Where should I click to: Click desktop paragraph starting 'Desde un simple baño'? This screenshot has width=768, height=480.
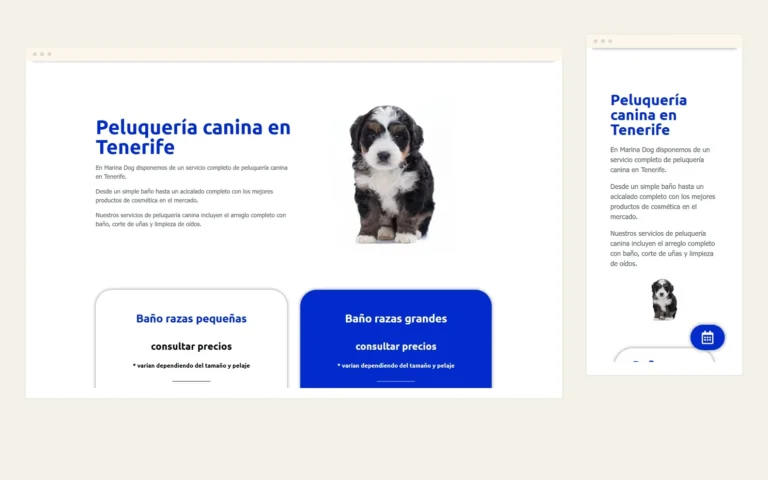click(184, 196)
